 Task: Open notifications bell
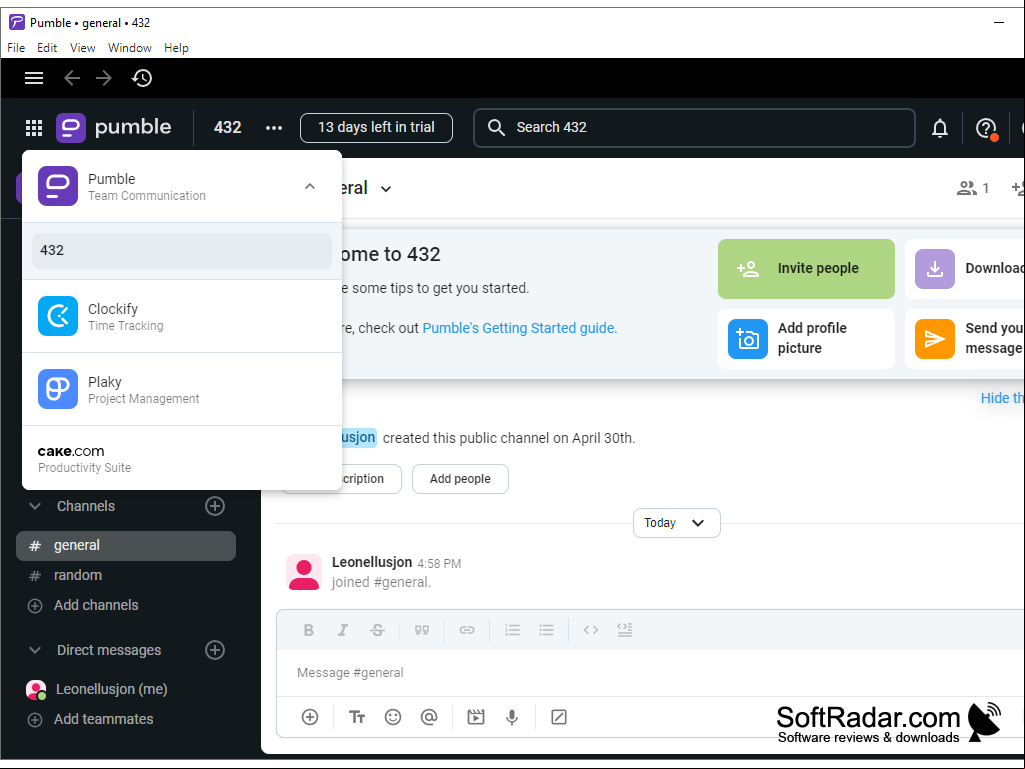[940, 128]
